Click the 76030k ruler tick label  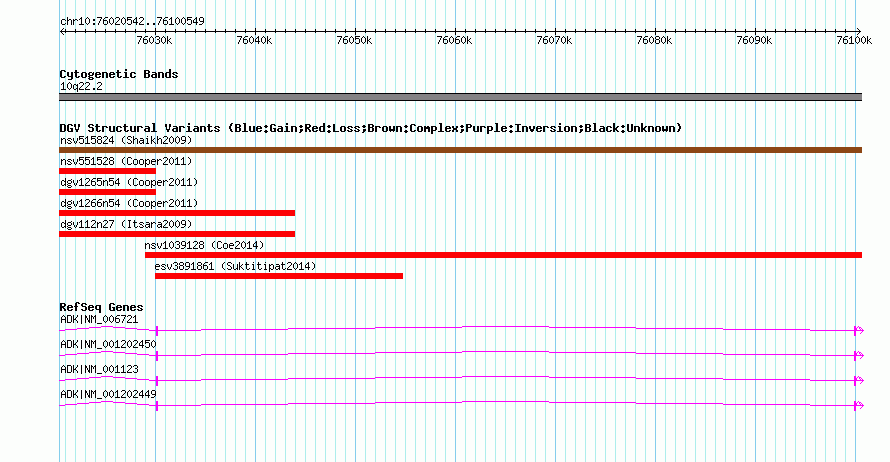154,40
